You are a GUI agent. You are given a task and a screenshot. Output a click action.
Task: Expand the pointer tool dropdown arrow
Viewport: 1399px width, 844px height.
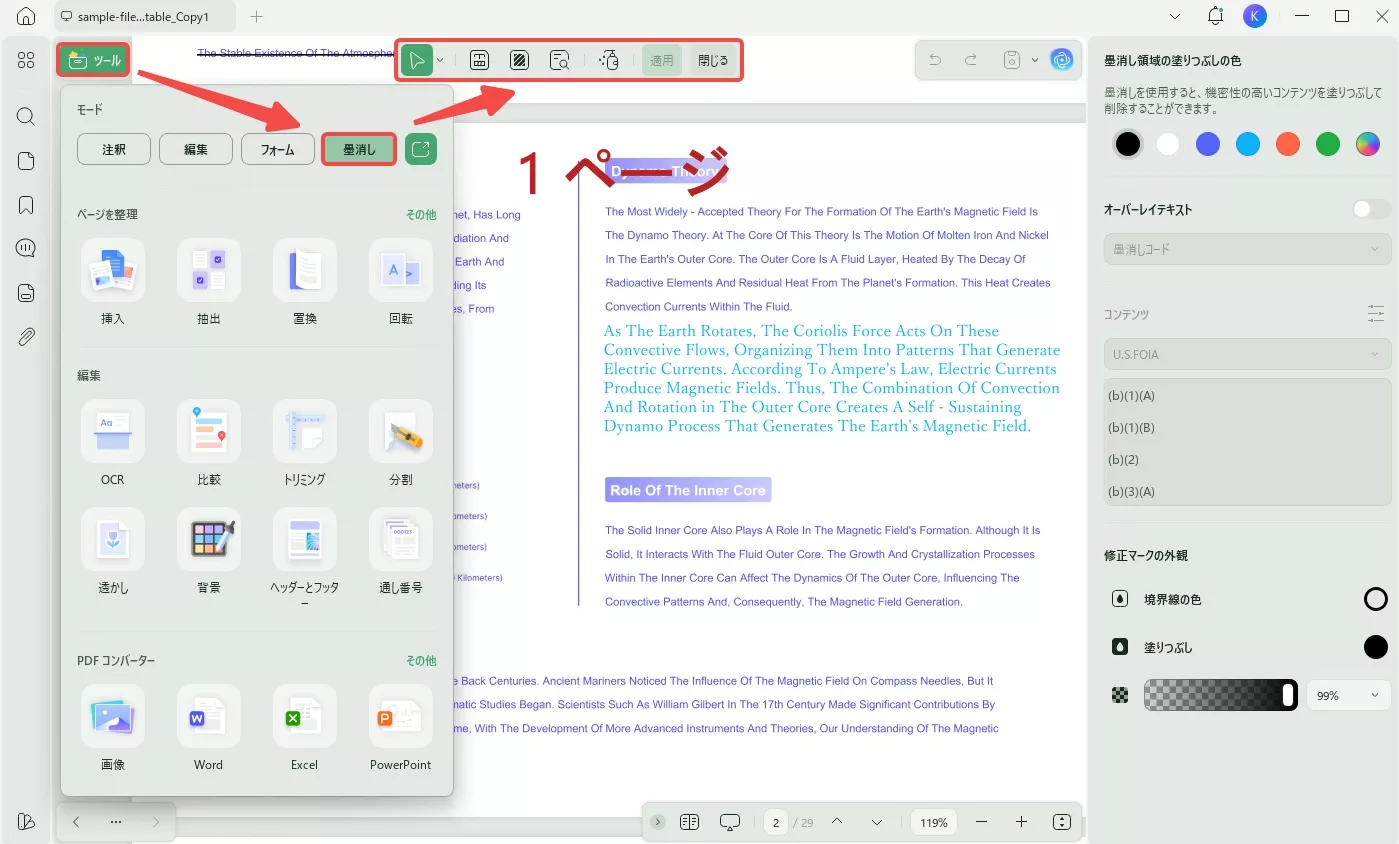click(440, 60)
